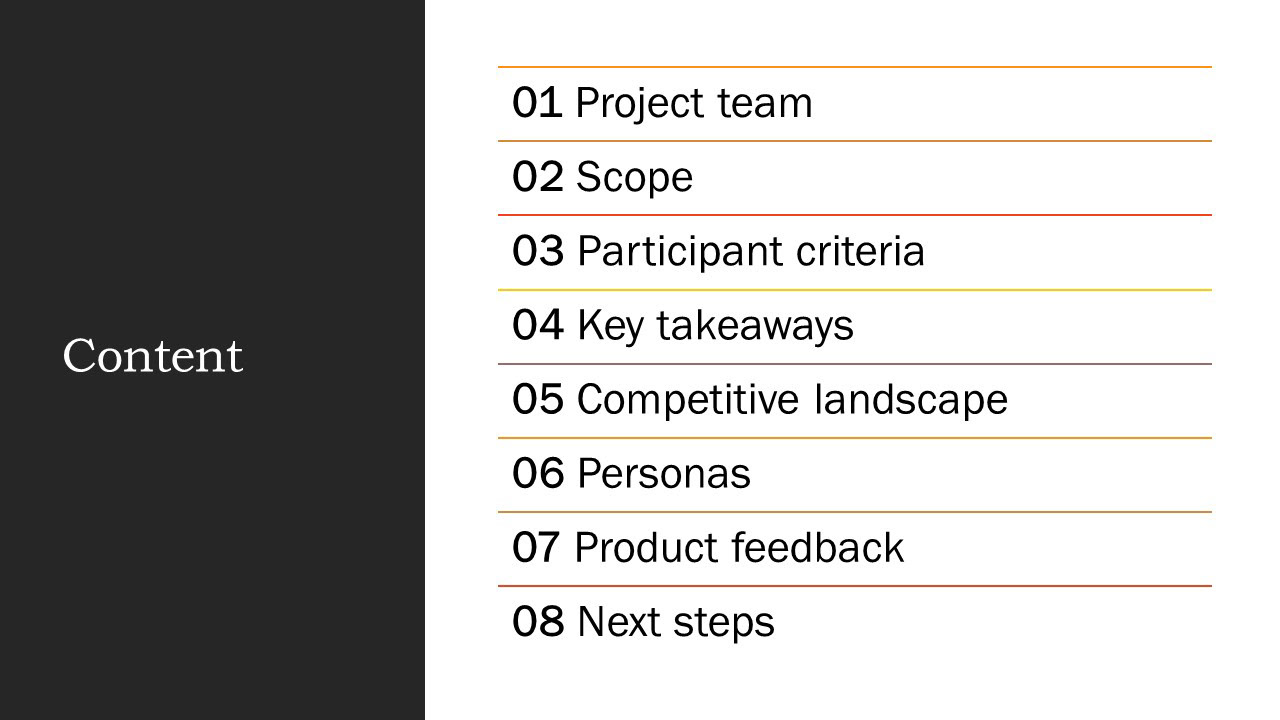Click the number 01 in the list
This screenshot has height=720, width=1280.
click(x=537, y=104)
